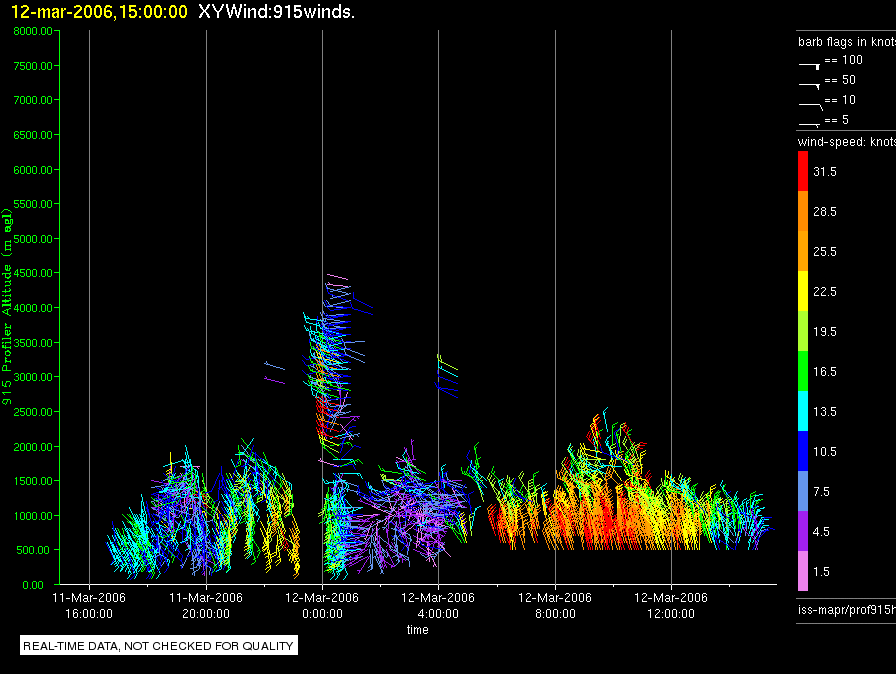Click the 4000.00 altitude axis tick label

click(x=33, y=308)
